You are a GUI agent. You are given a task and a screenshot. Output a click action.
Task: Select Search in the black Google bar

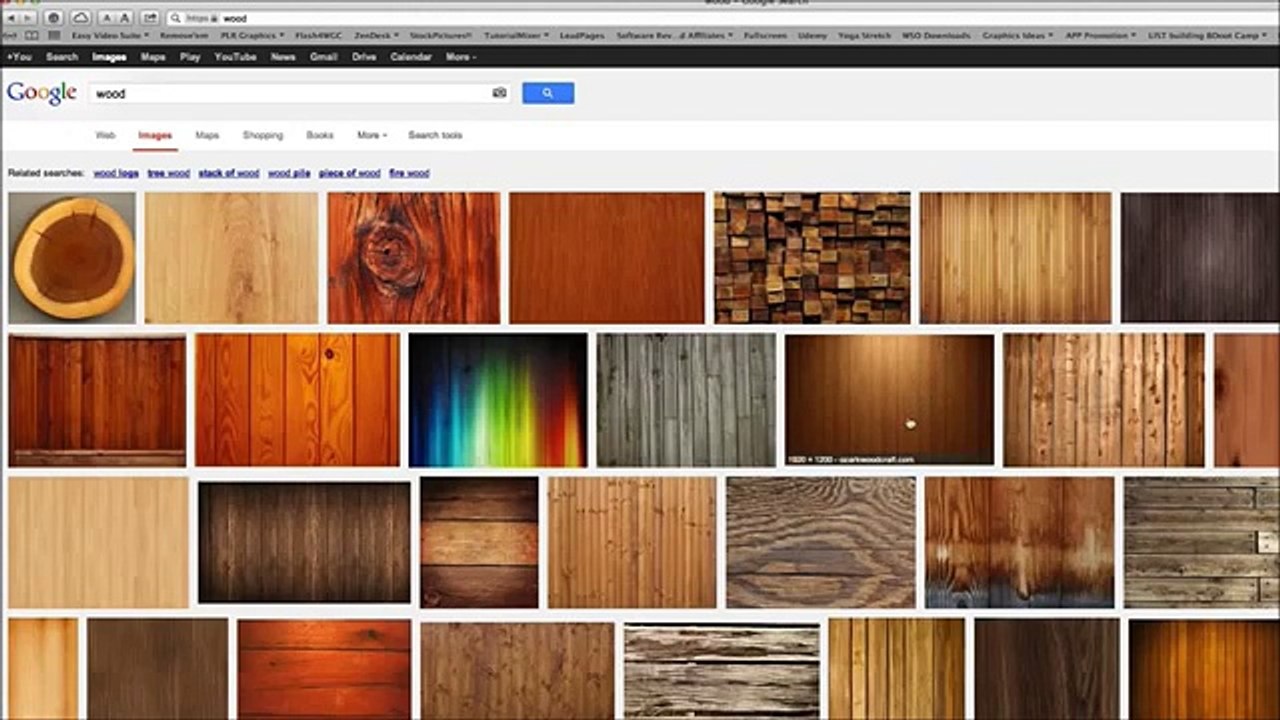click(62, 57)
